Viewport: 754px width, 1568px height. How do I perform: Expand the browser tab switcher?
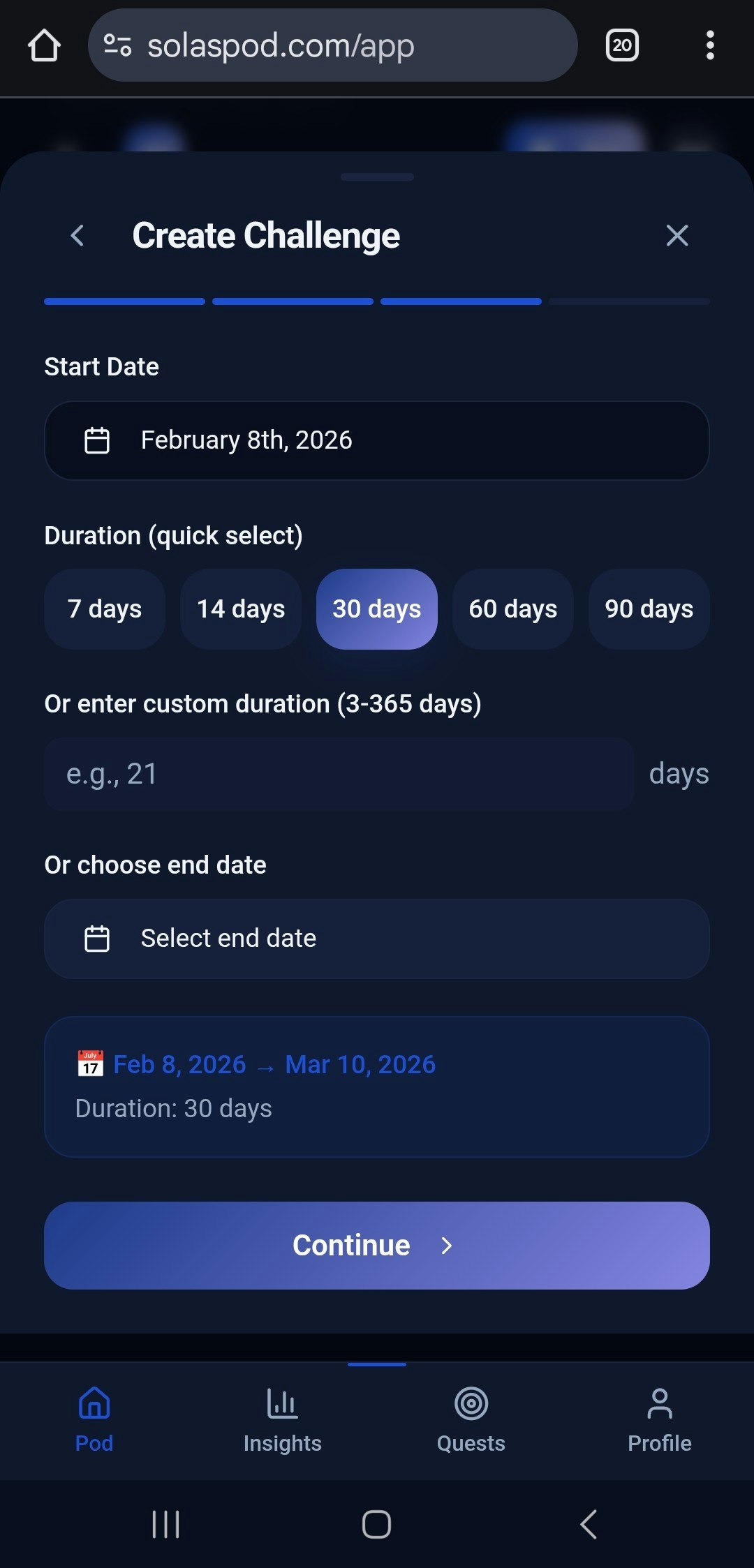(621, 45)
